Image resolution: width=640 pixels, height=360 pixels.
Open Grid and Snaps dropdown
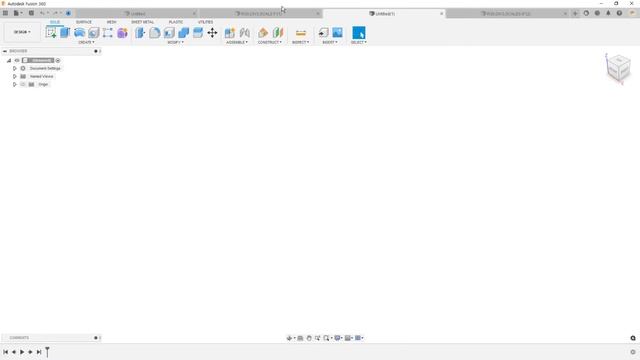tap(349, 338)
